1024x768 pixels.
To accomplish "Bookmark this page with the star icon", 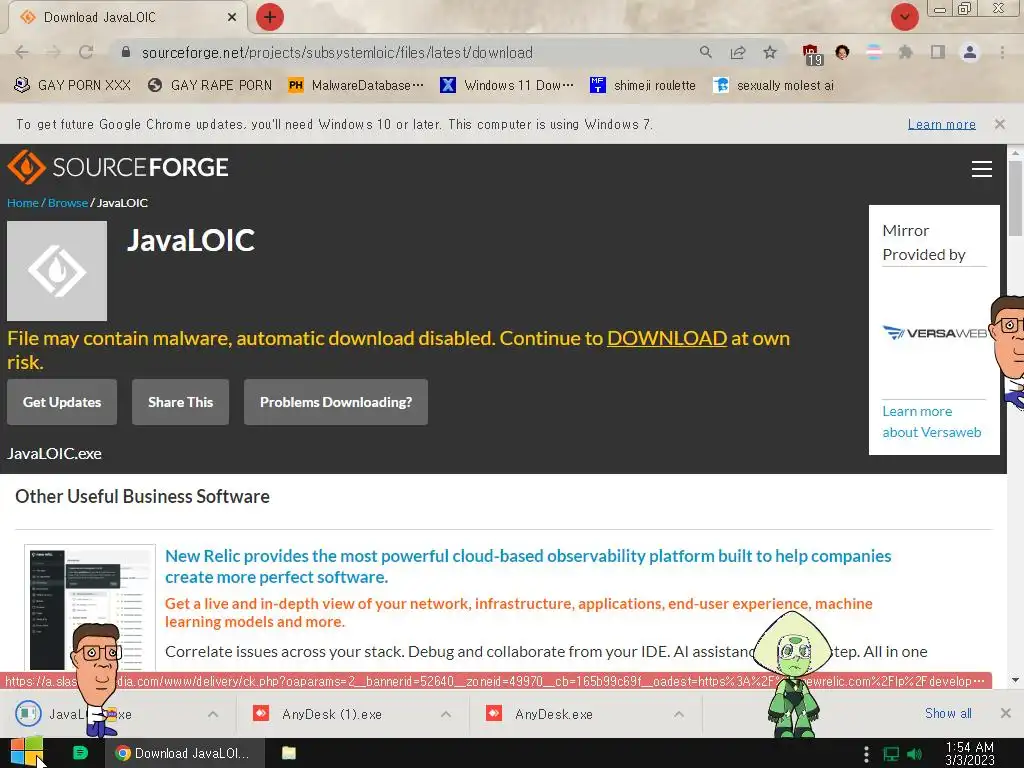I will tap(770, 52).
